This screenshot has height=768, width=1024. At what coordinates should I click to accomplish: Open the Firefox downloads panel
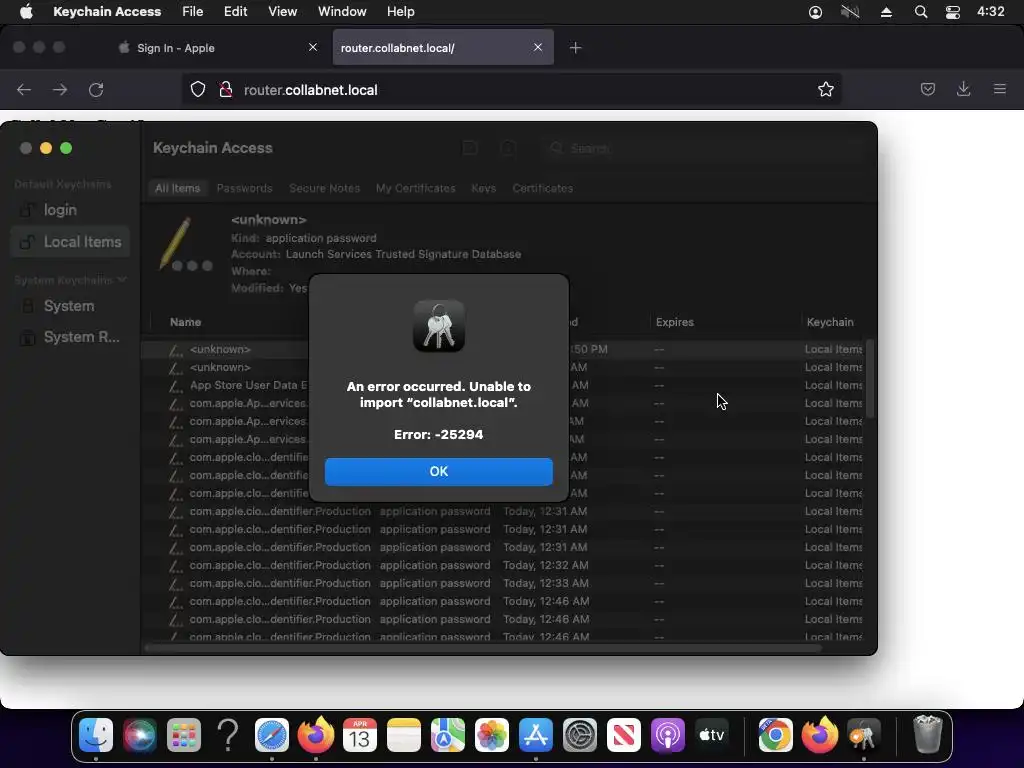[x=963, y=89]
